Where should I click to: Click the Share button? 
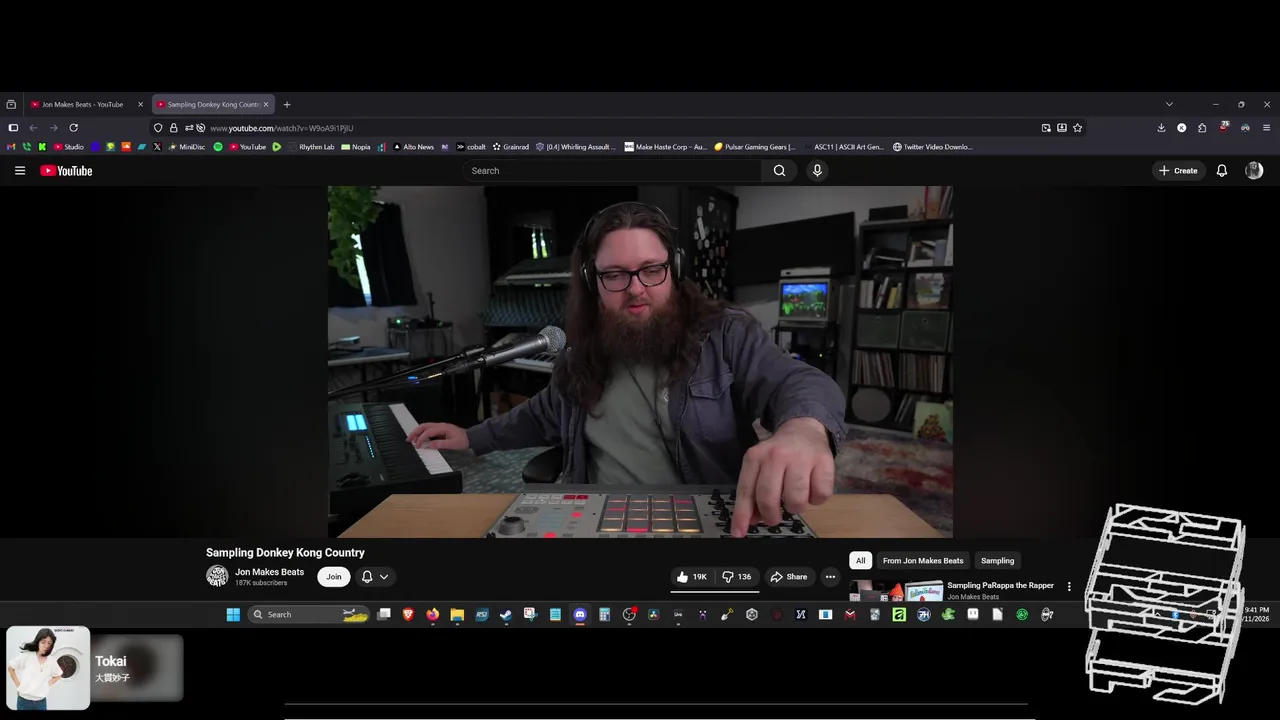click(788, 577)
